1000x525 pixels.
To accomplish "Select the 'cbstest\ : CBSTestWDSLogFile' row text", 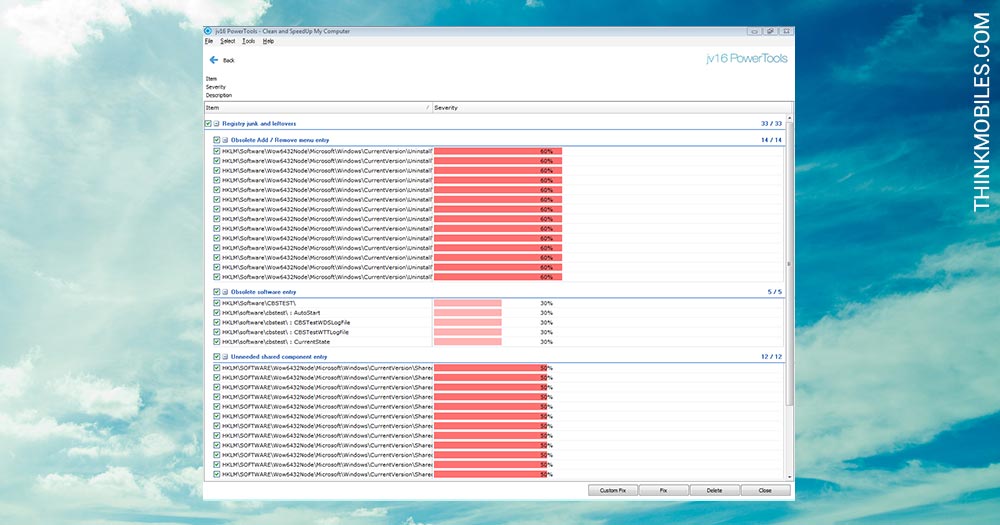I will coord(286,322).
